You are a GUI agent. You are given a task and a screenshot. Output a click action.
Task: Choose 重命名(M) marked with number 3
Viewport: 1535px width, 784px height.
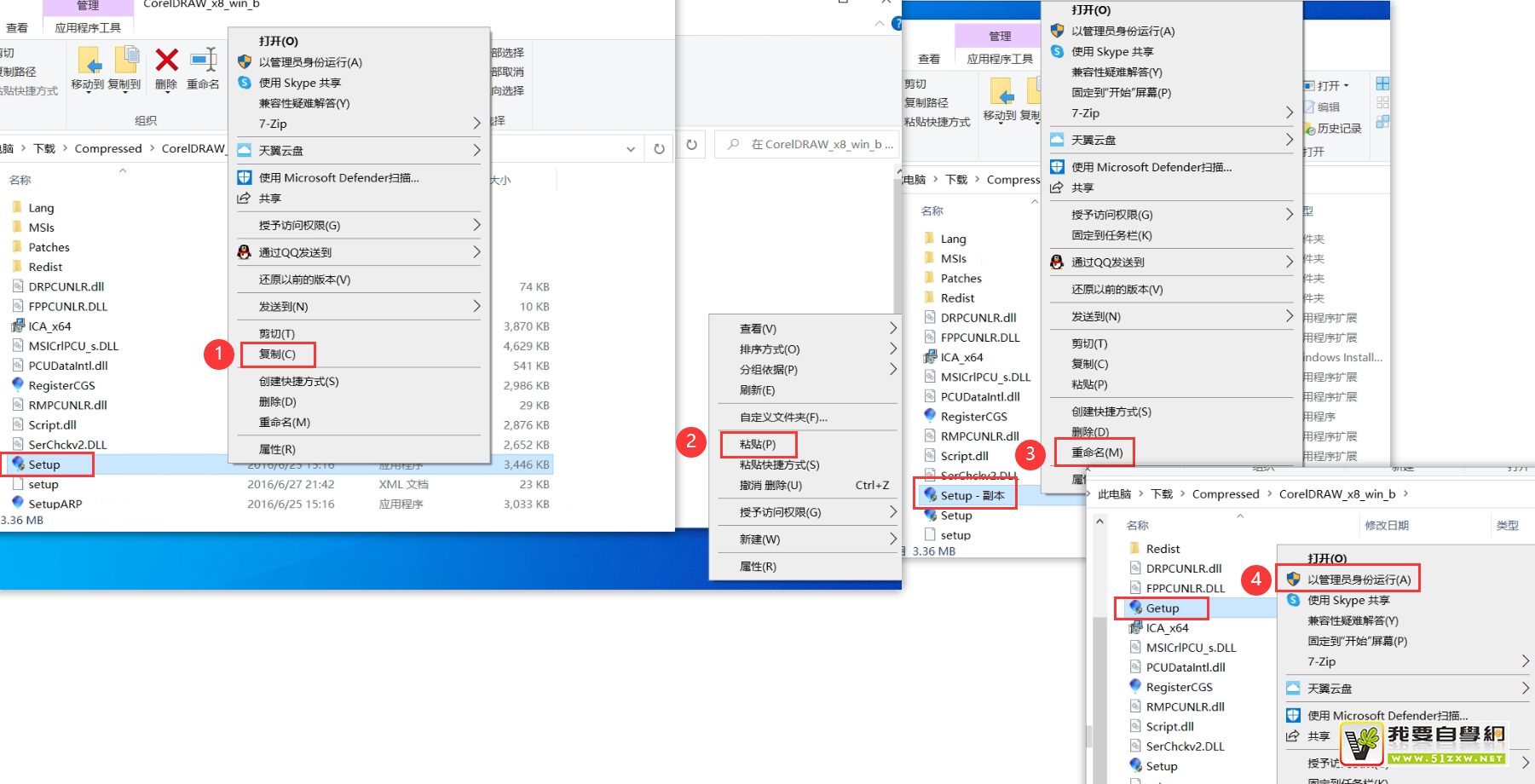(x=1096, y=453)
